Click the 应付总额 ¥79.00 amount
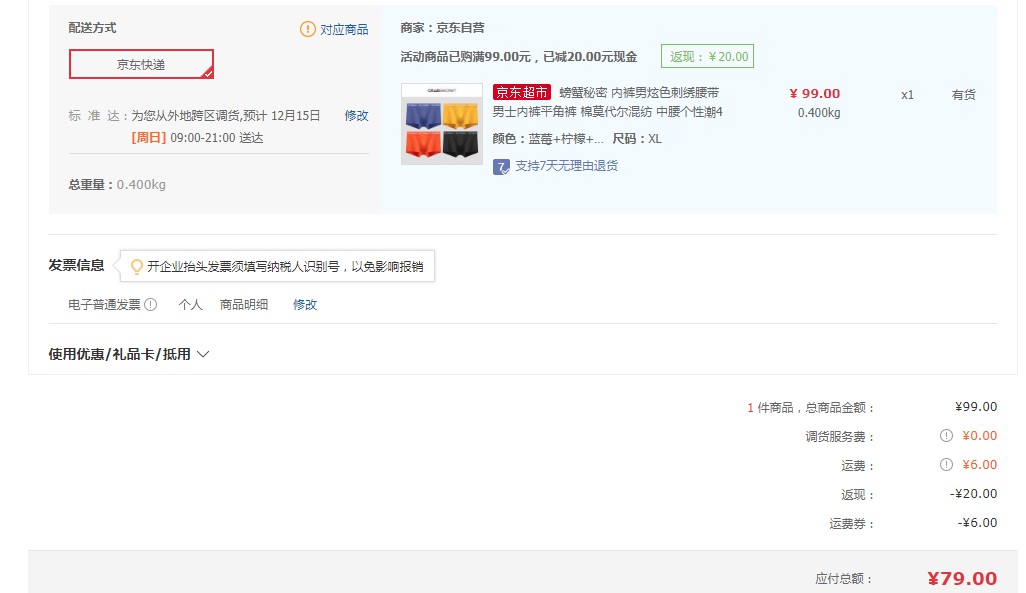The height and width of the screenshot is (593, 1026). pos(962,579)
